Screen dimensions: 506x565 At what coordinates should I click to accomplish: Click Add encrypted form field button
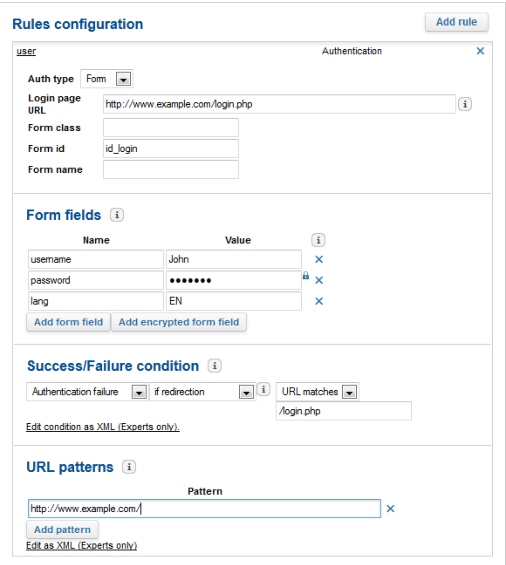coord(179,322)
